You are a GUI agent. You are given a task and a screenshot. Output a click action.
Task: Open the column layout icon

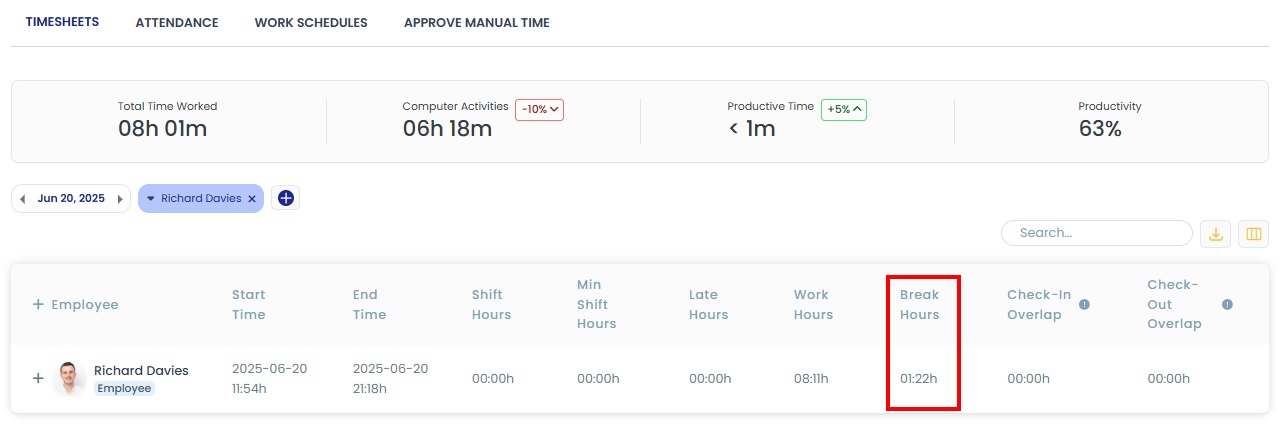click(1253, 234)
